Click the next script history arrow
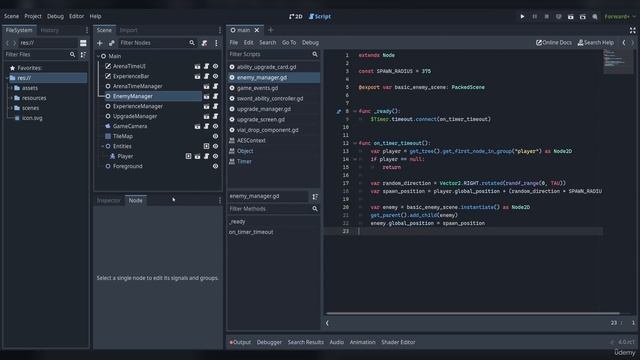Image resolution: width=640 pixels, height=360 pixels. (633, 42)
